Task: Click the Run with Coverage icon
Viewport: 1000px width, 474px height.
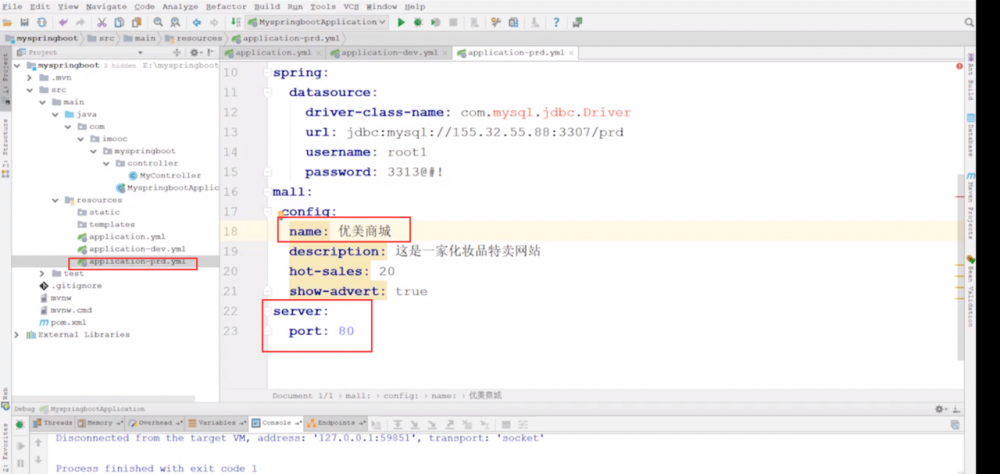Action: coord(436,22)
